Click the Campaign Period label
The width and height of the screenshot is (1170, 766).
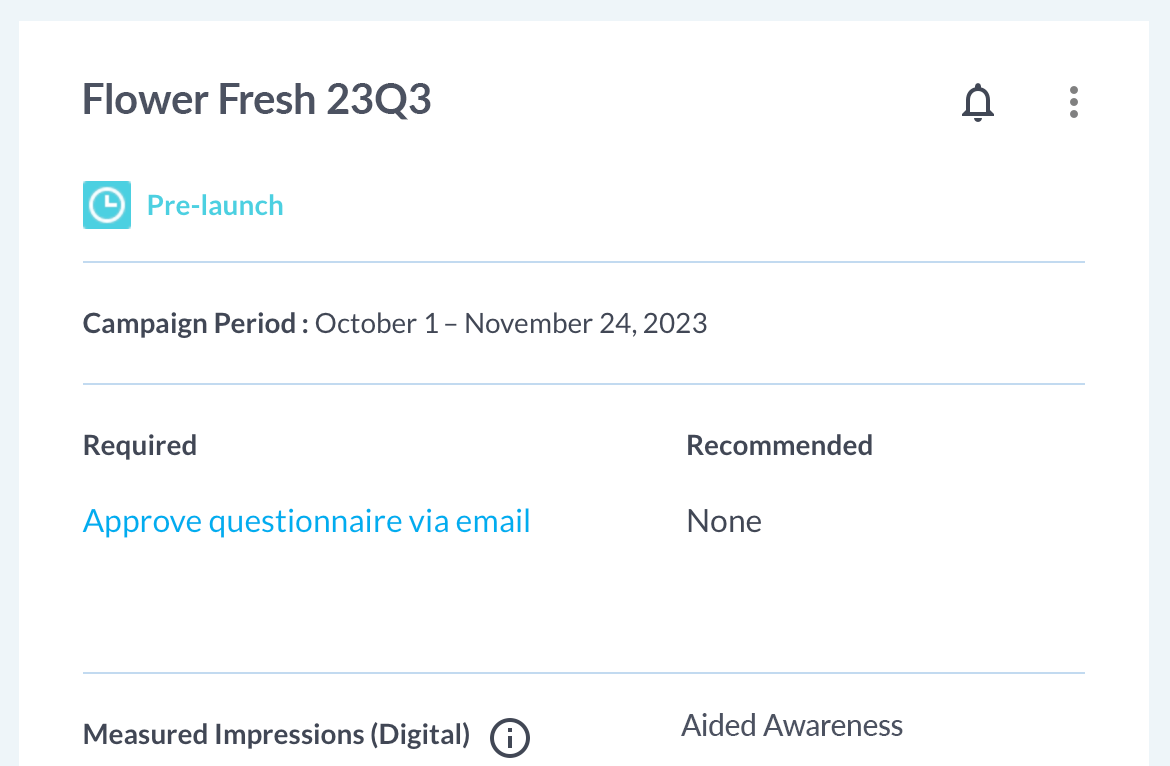[195, 324]
